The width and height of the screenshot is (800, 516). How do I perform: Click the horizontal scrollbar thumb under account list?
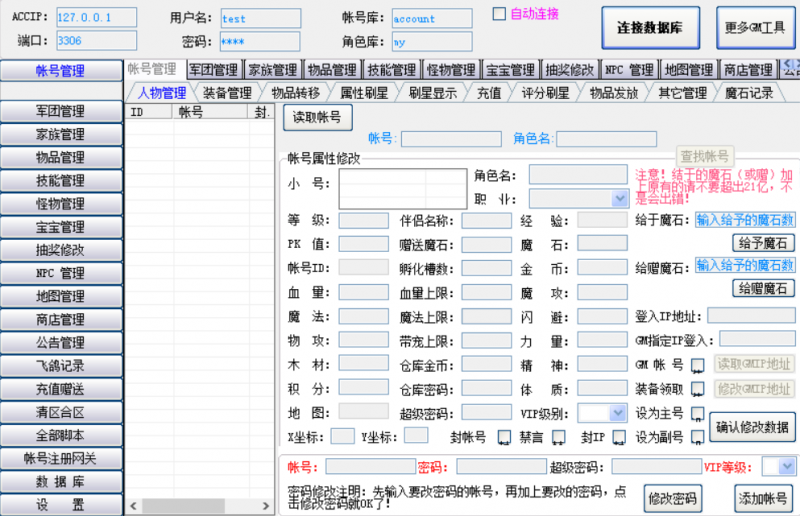(x=183, y=506)
